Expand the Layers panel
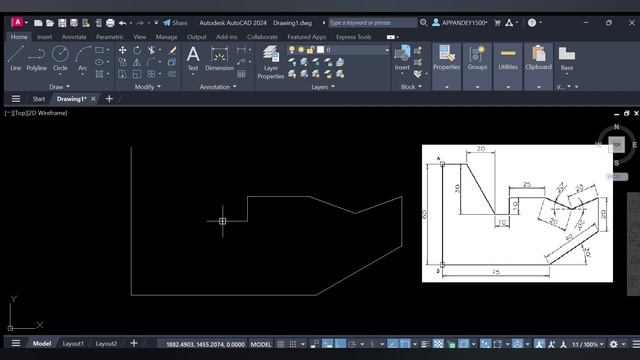 323,87
